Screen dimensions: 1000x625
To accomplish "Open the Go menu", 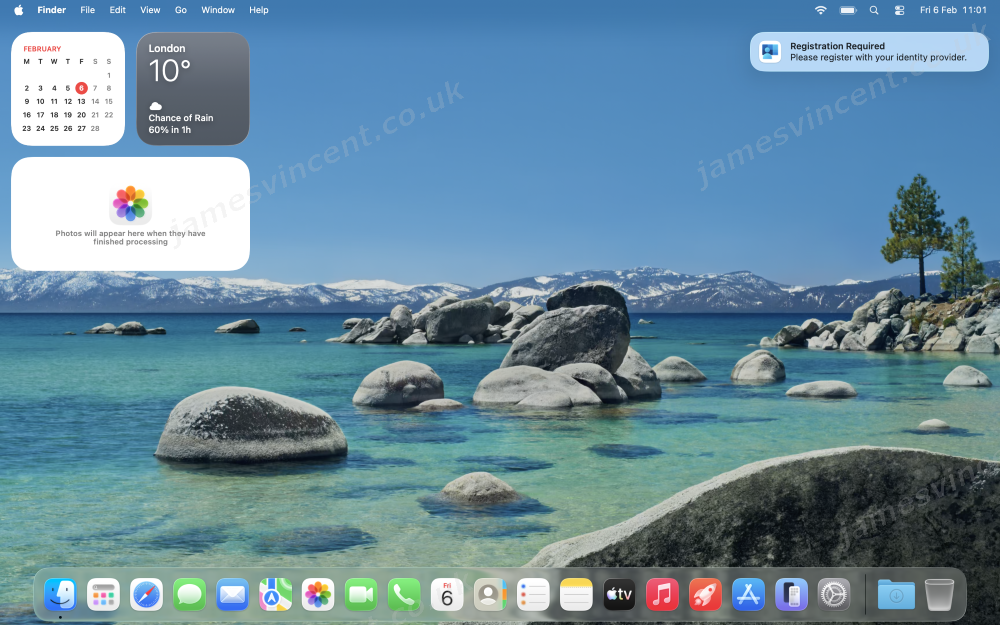I will point(181,10).
